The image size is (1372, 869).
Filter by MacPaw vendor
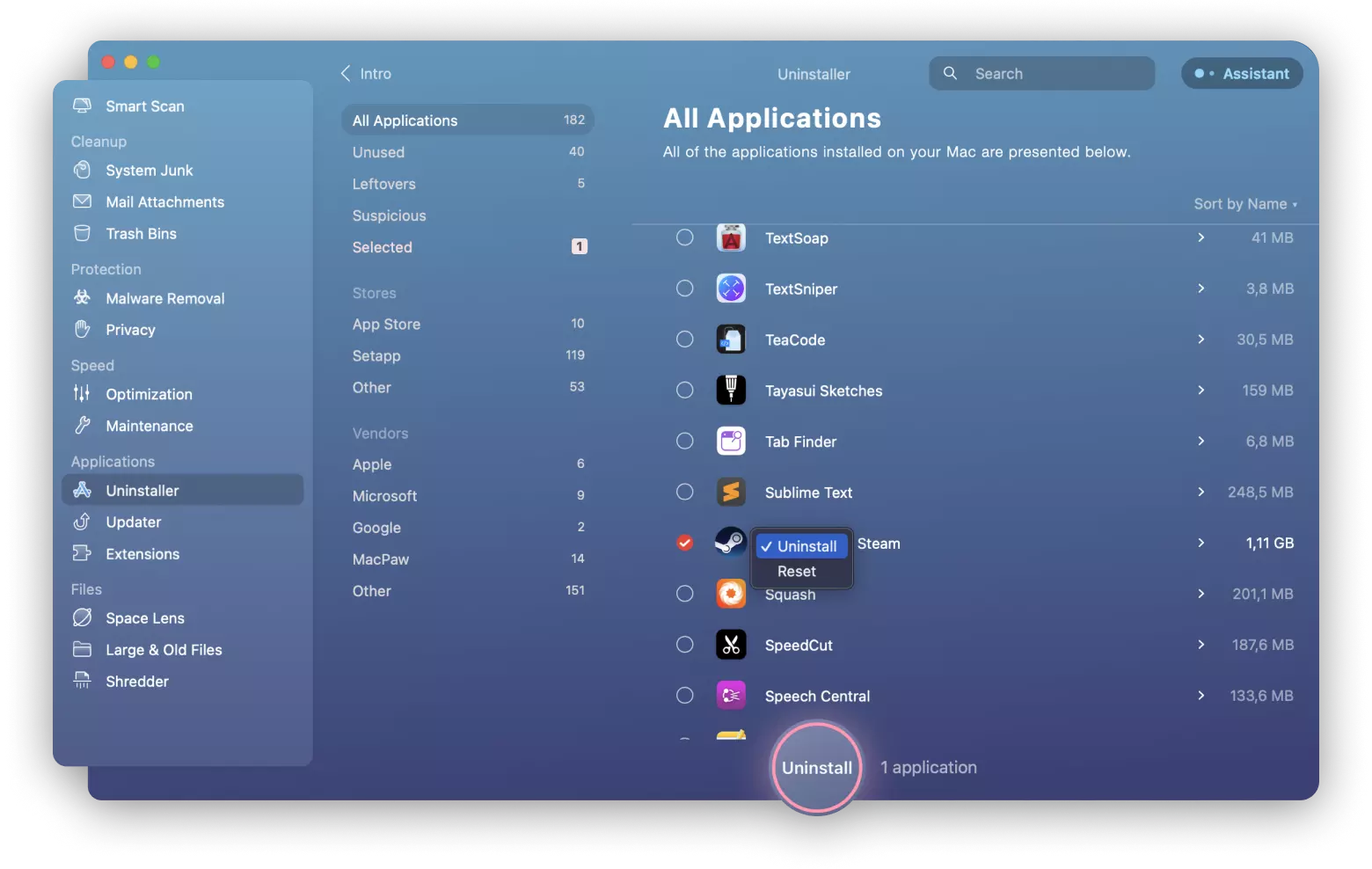pos(468,559)
